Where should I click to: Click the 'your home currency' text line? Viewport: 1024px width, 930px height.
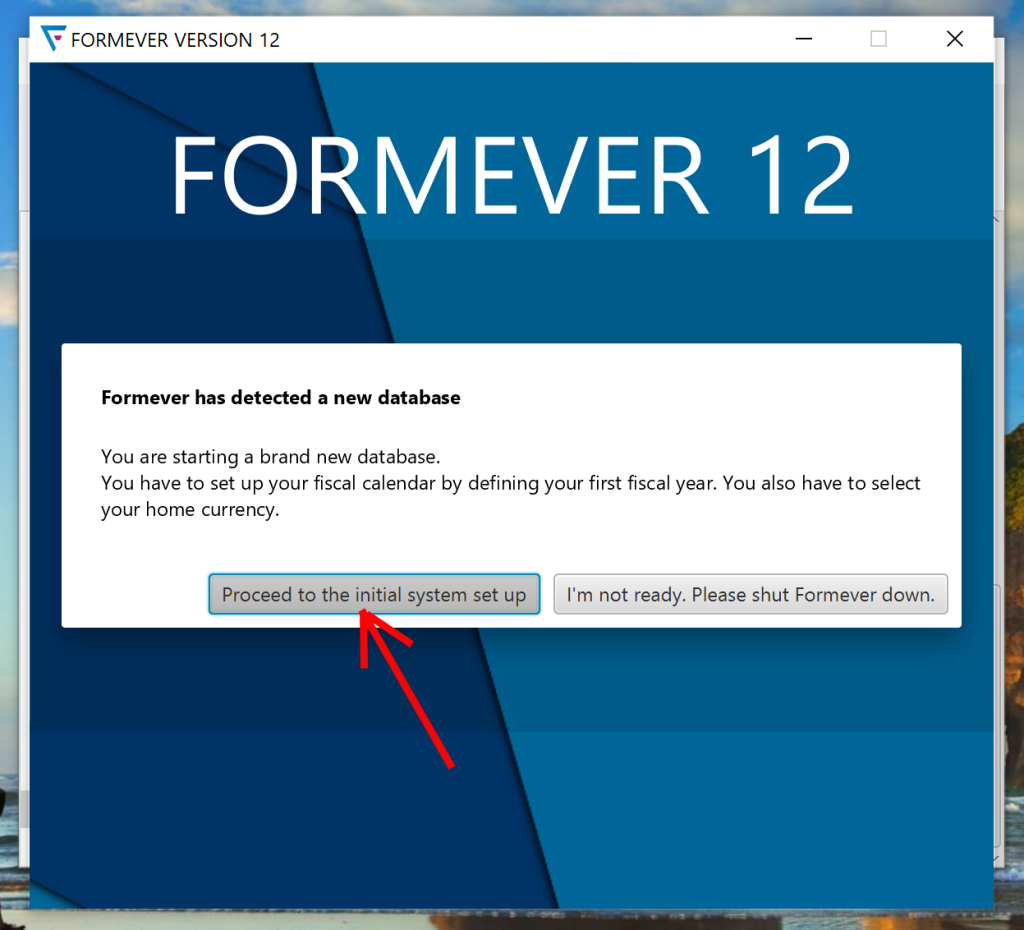[x=190, y=509]
